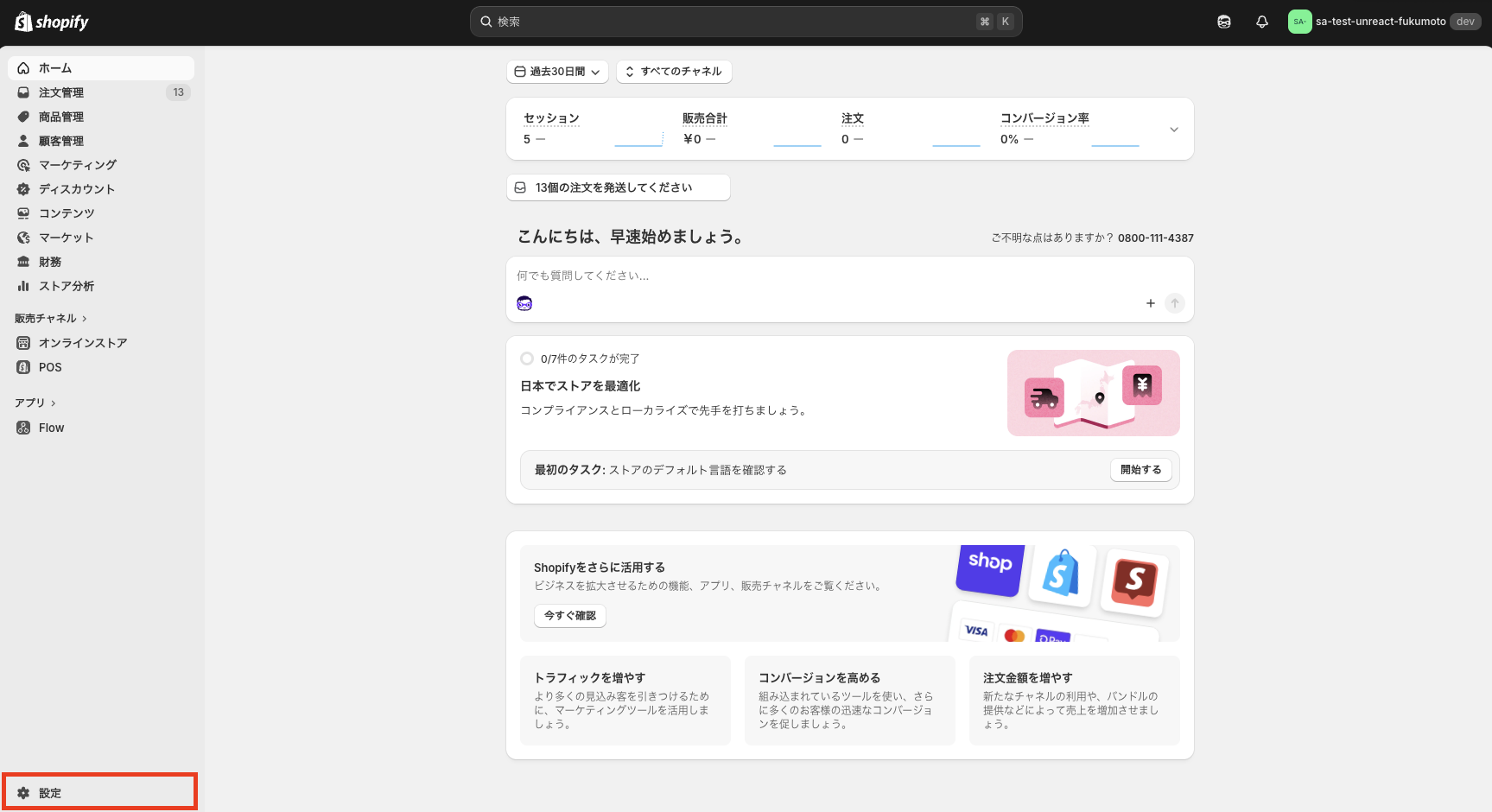
Task: Open the すべてのチャネル channel dropdown
Action: (x=674, y=72)
